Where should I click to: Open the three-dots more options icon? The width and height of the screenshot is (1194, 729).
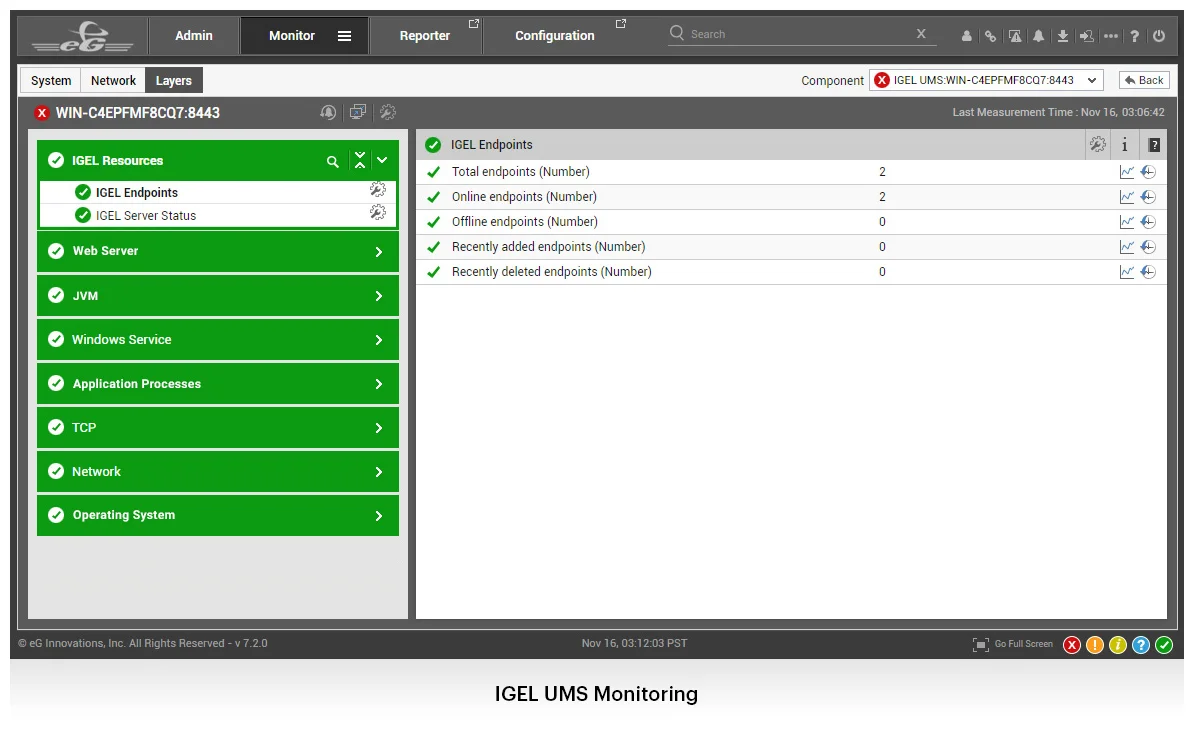tap(1111, 36)
